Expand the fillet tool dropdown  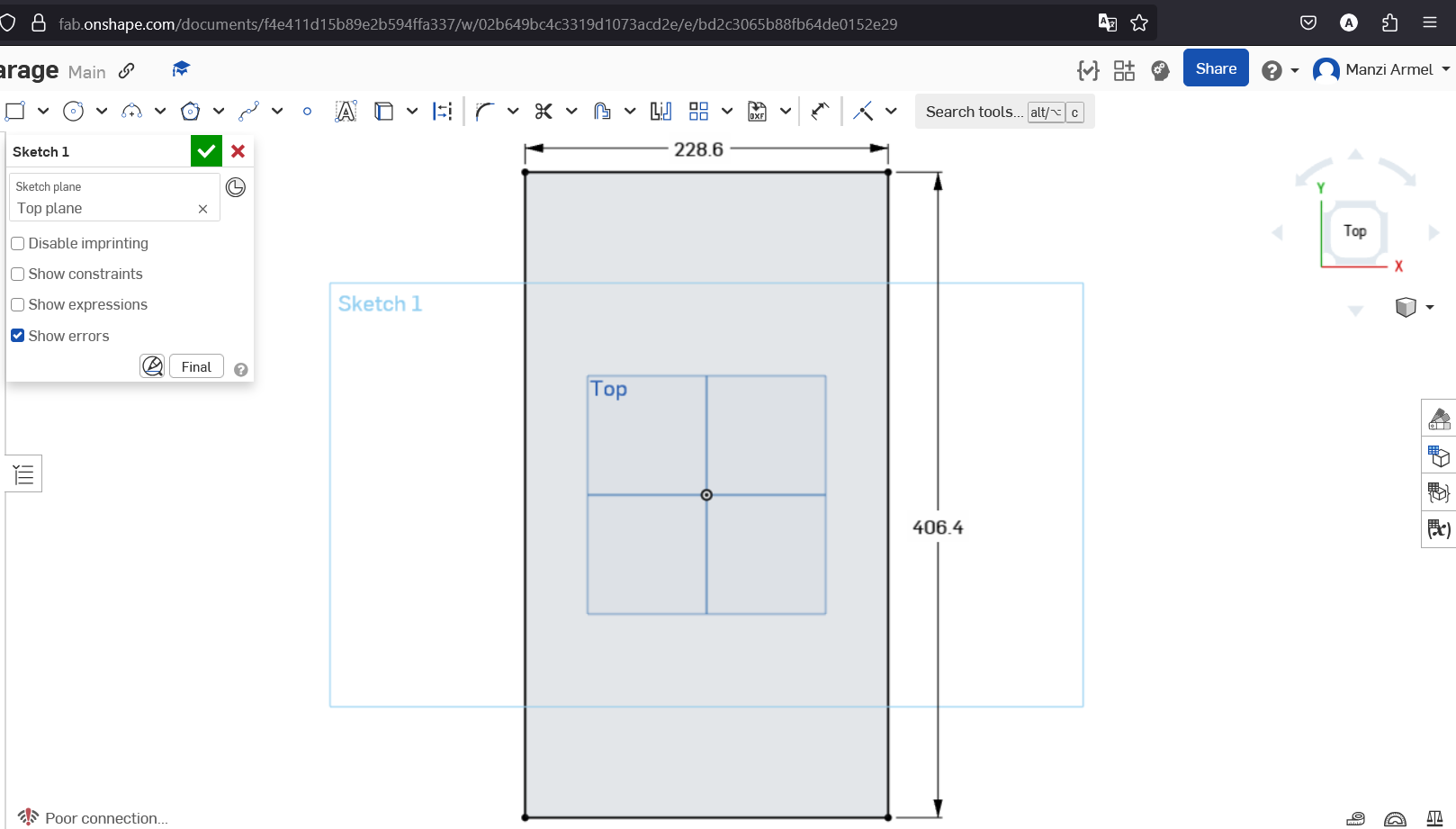click(x=513, y=111)
